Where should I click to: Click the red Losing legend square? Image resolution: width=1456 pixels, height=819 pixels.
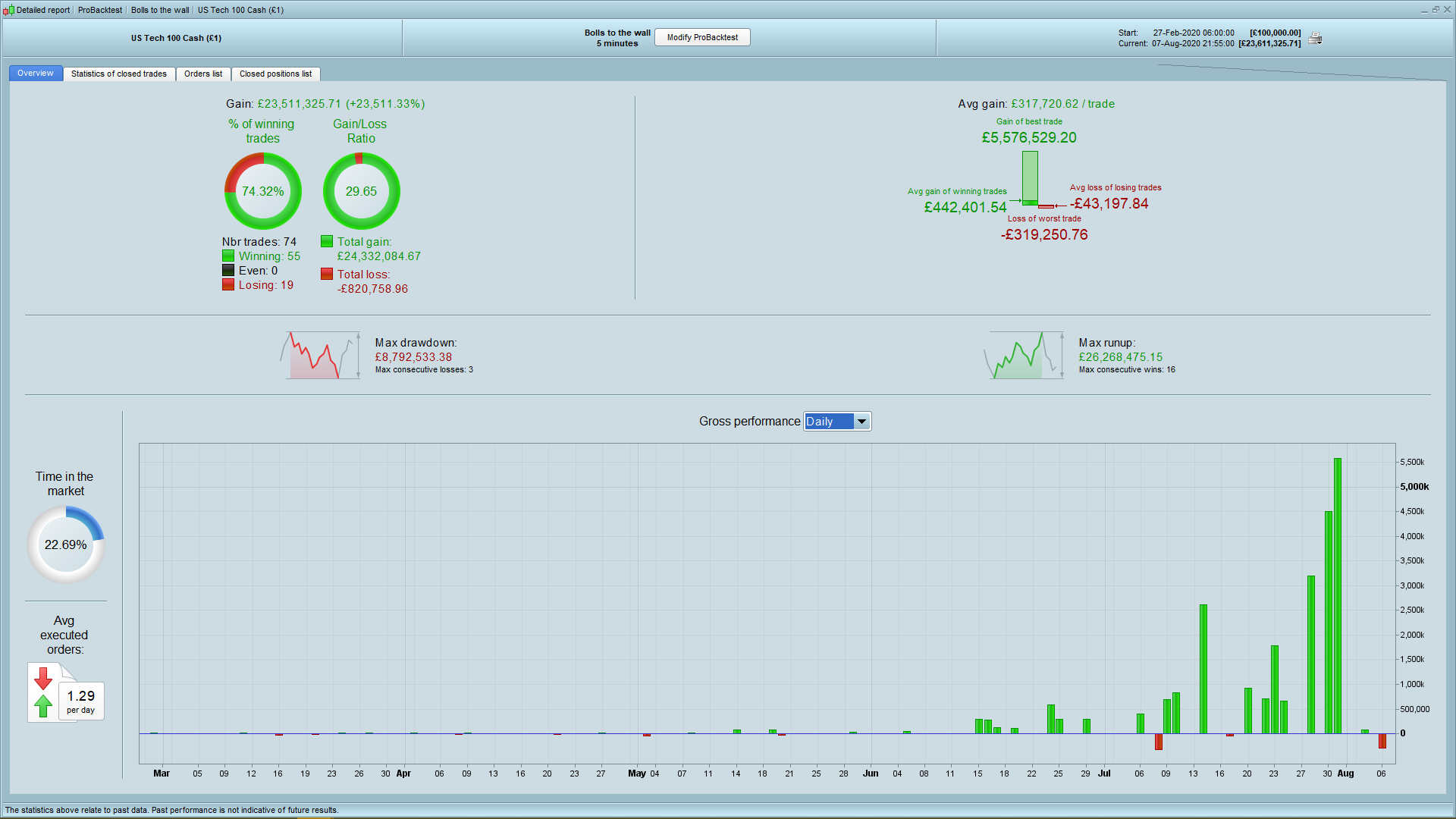(228, 285)
